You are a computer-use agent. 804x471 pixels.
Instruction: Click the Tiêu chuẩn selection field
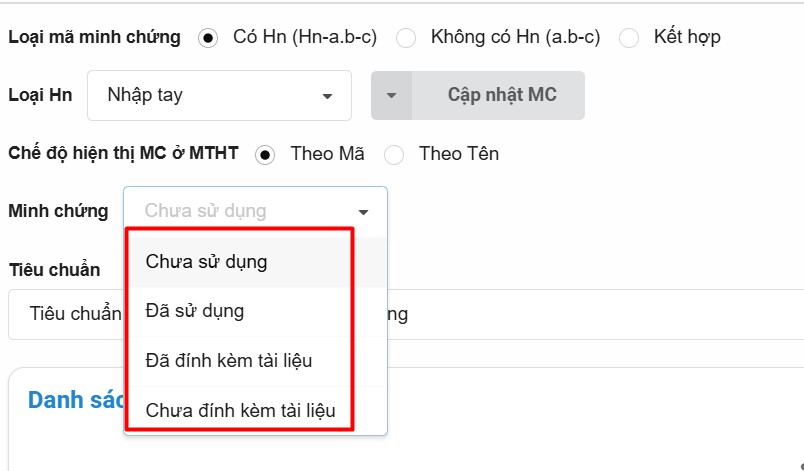pos(600,314)
